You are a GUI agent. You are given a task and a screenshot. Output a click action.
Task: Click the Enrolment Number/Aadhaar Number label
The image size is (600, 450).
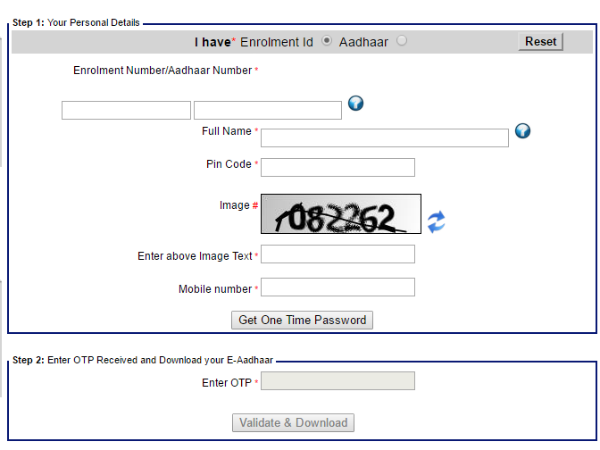(162, 70)
